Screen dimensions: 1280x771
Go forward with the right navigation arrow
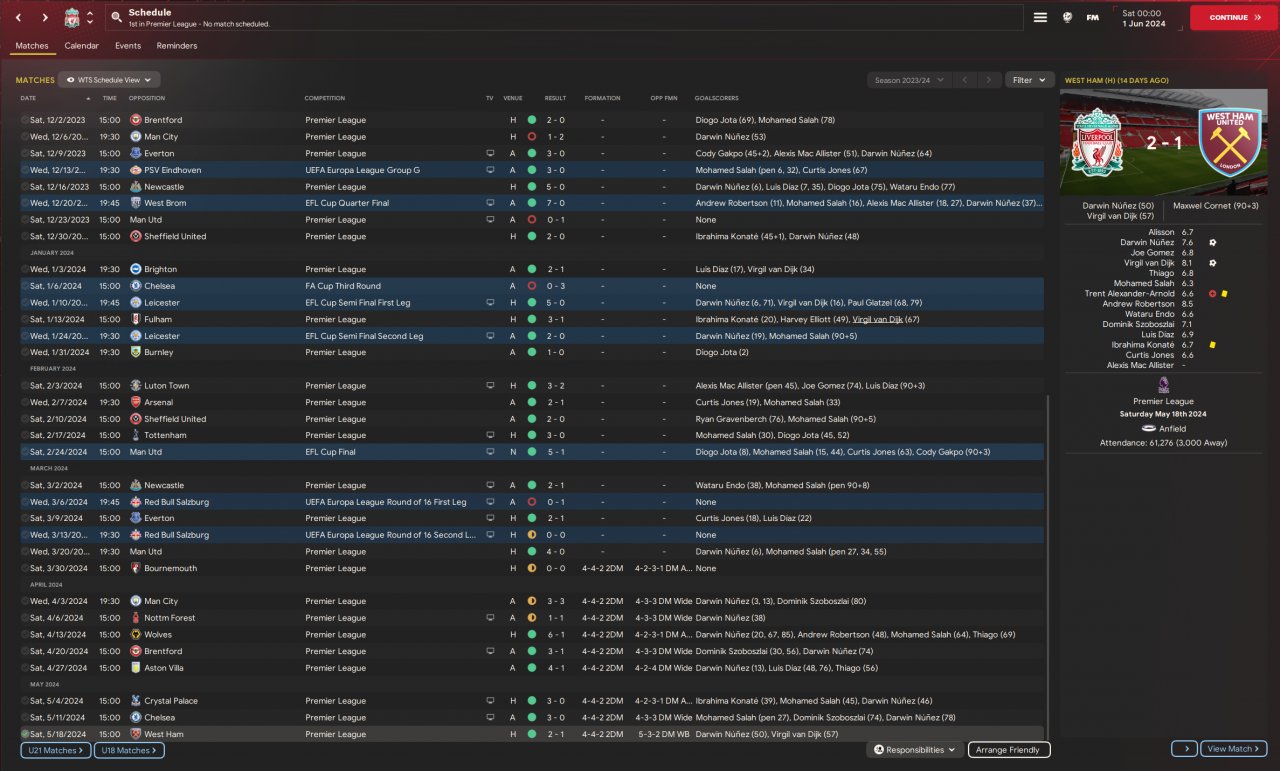pos(45,17)
